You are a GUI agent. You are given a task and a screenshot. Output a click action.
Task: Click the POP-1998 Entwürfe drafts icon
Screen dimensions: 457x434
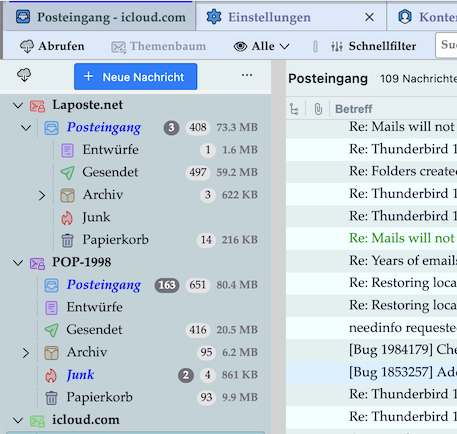(51, 308)
